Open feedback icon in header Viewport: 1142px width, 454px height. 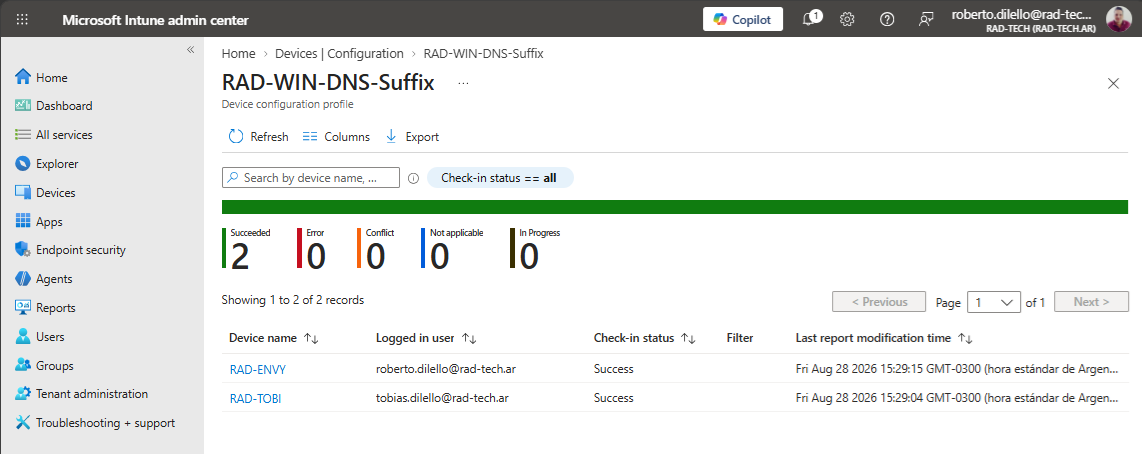tap(926, 20)
